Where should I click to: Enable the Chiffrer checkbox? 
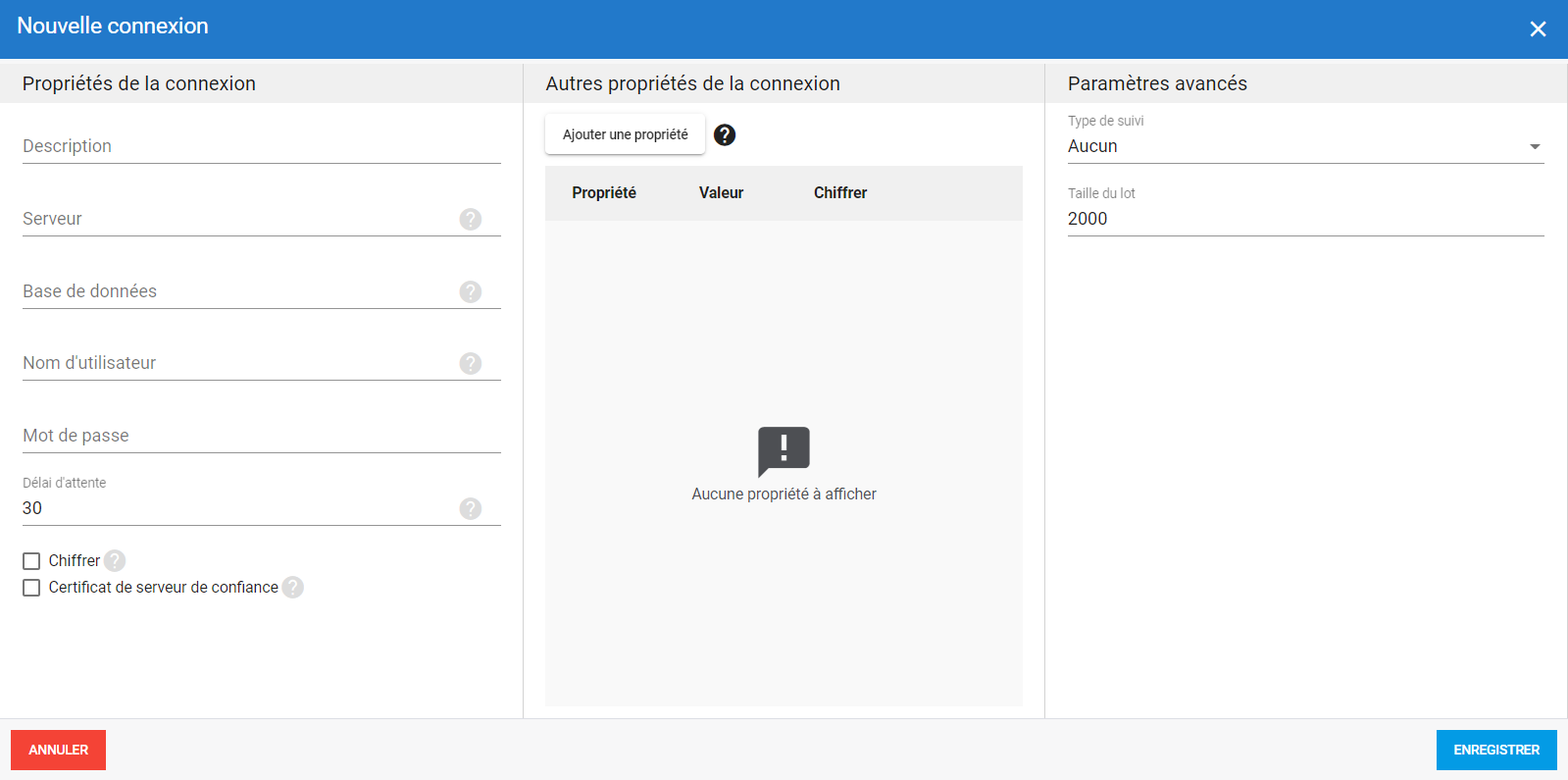(x=31, y=561)
